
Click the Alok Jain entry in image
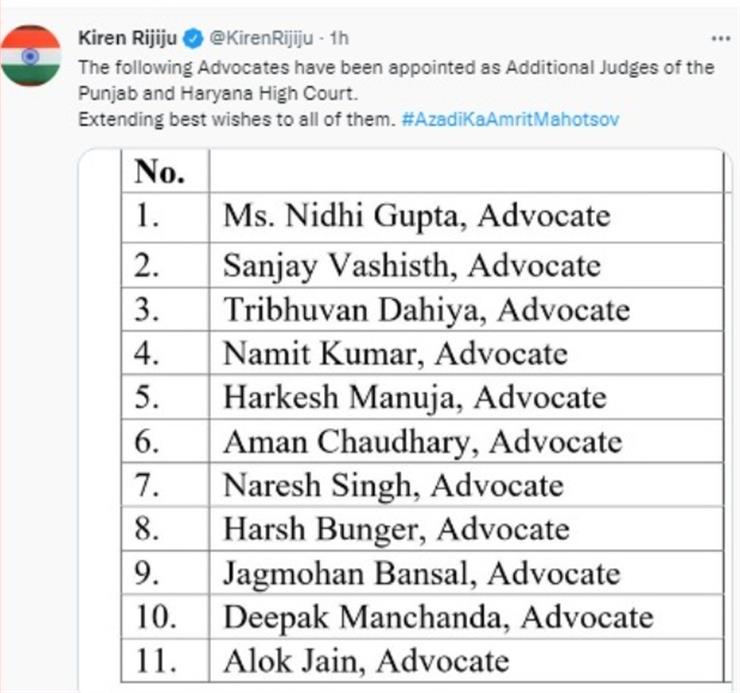[x=366, y=661]
